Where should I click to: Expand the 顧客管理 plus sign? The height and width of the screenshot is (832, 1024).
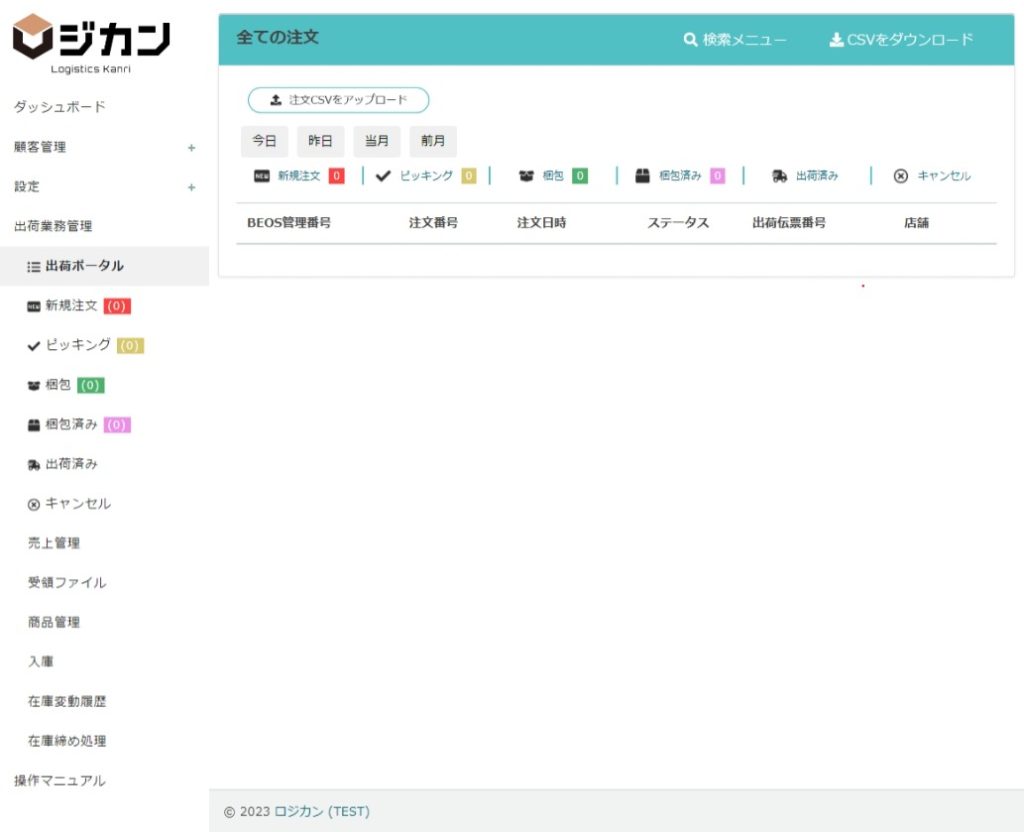point(191,148)
